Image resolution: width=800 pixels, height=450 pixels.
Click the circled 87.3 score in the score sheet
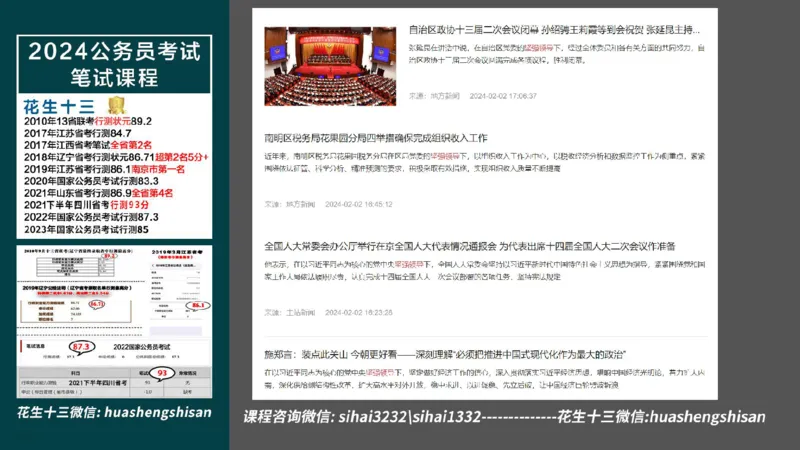pos(82,347)
